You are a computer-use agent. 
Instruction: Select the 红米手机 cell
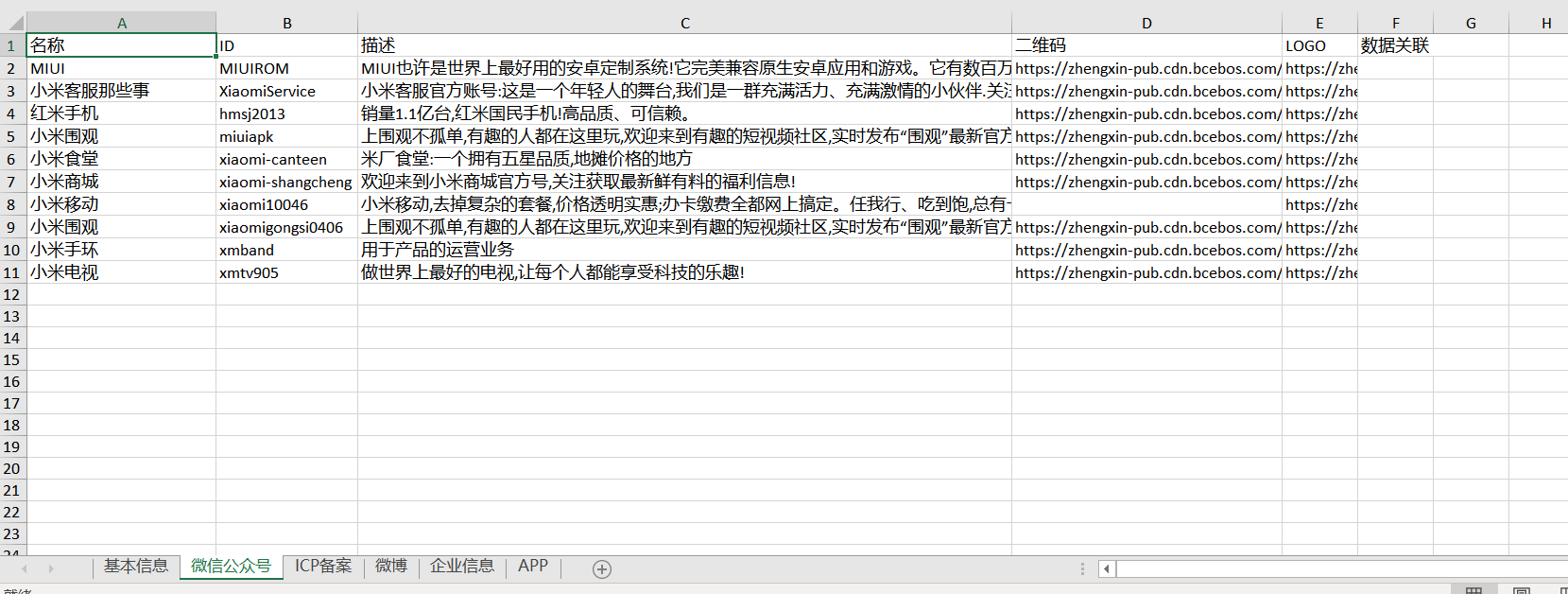[x=122, y=114]
